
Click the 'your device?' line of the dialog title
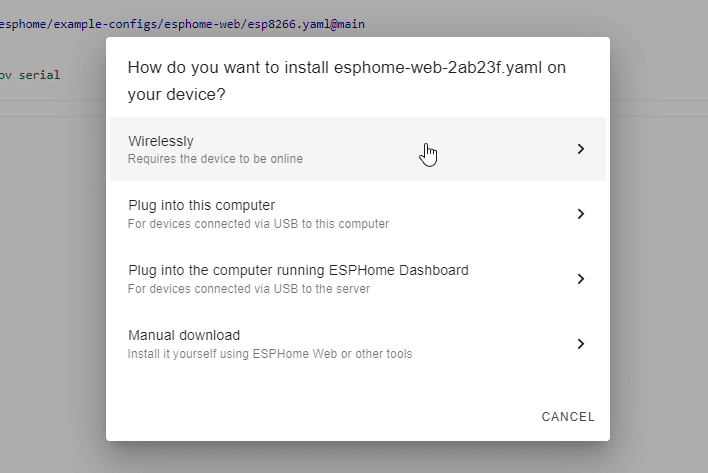177,94
